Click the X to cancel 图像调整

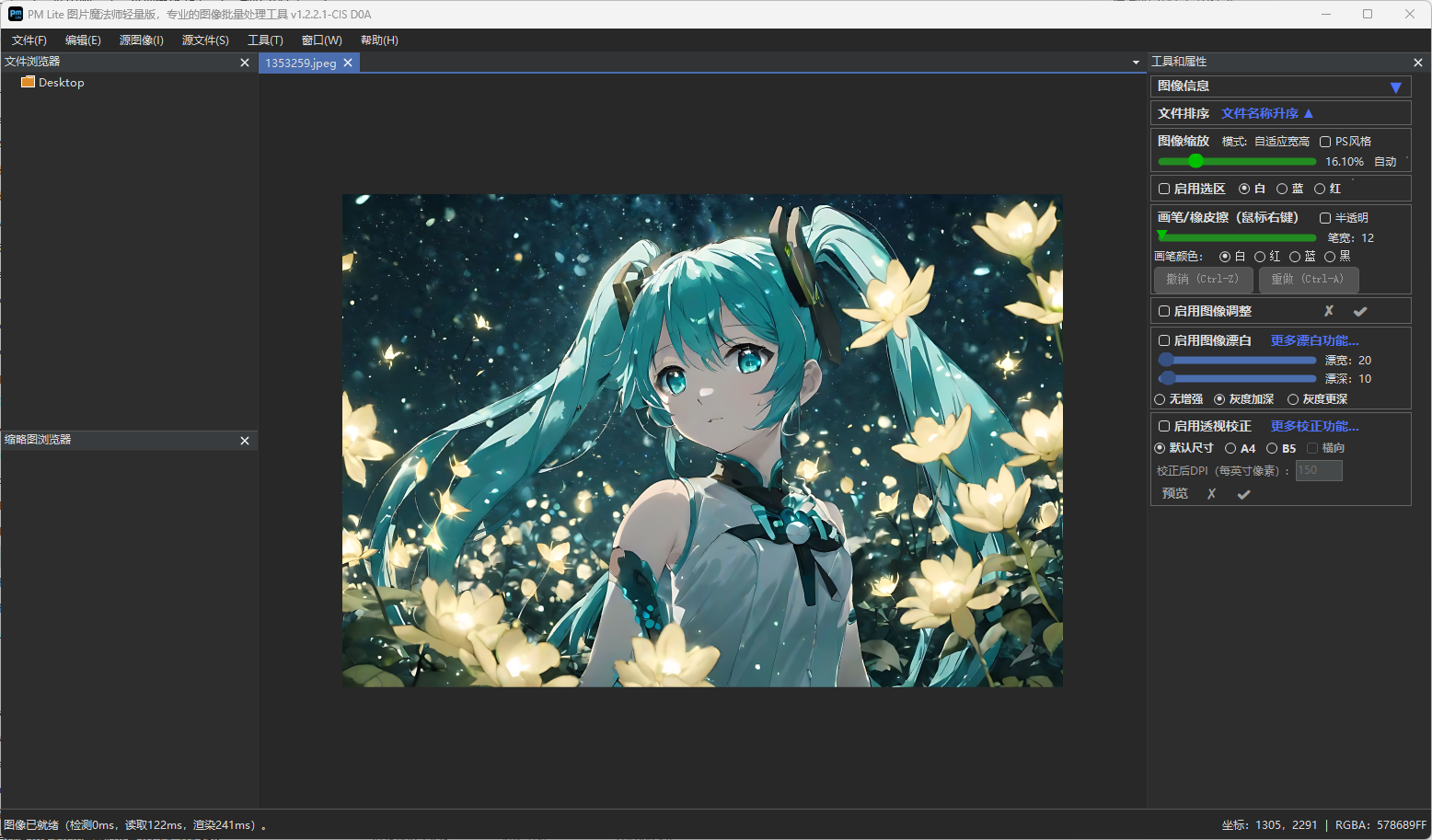click(1328, 311)
